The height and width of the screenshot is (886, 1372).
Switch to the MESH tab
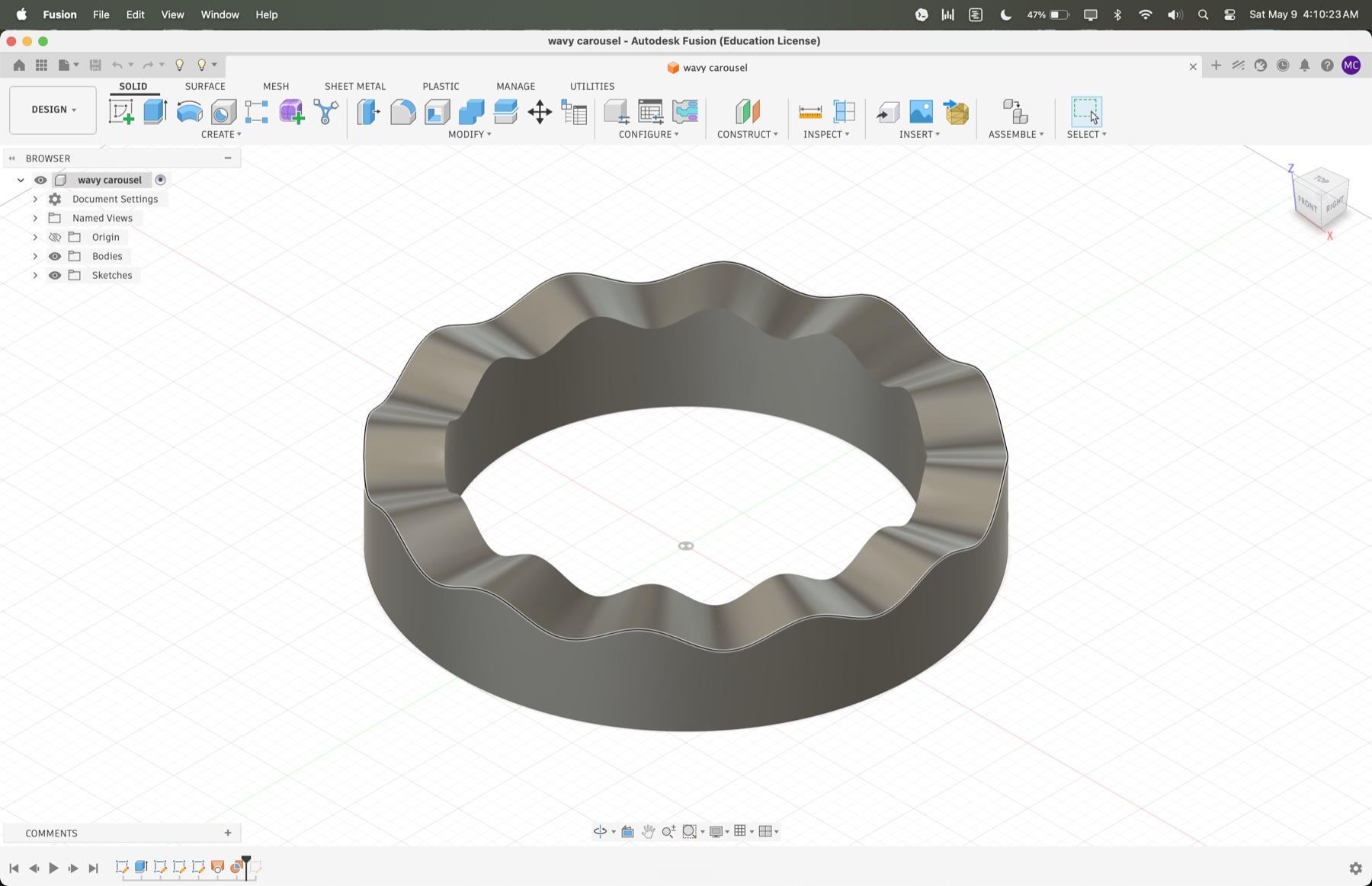(x=276, y=86)
